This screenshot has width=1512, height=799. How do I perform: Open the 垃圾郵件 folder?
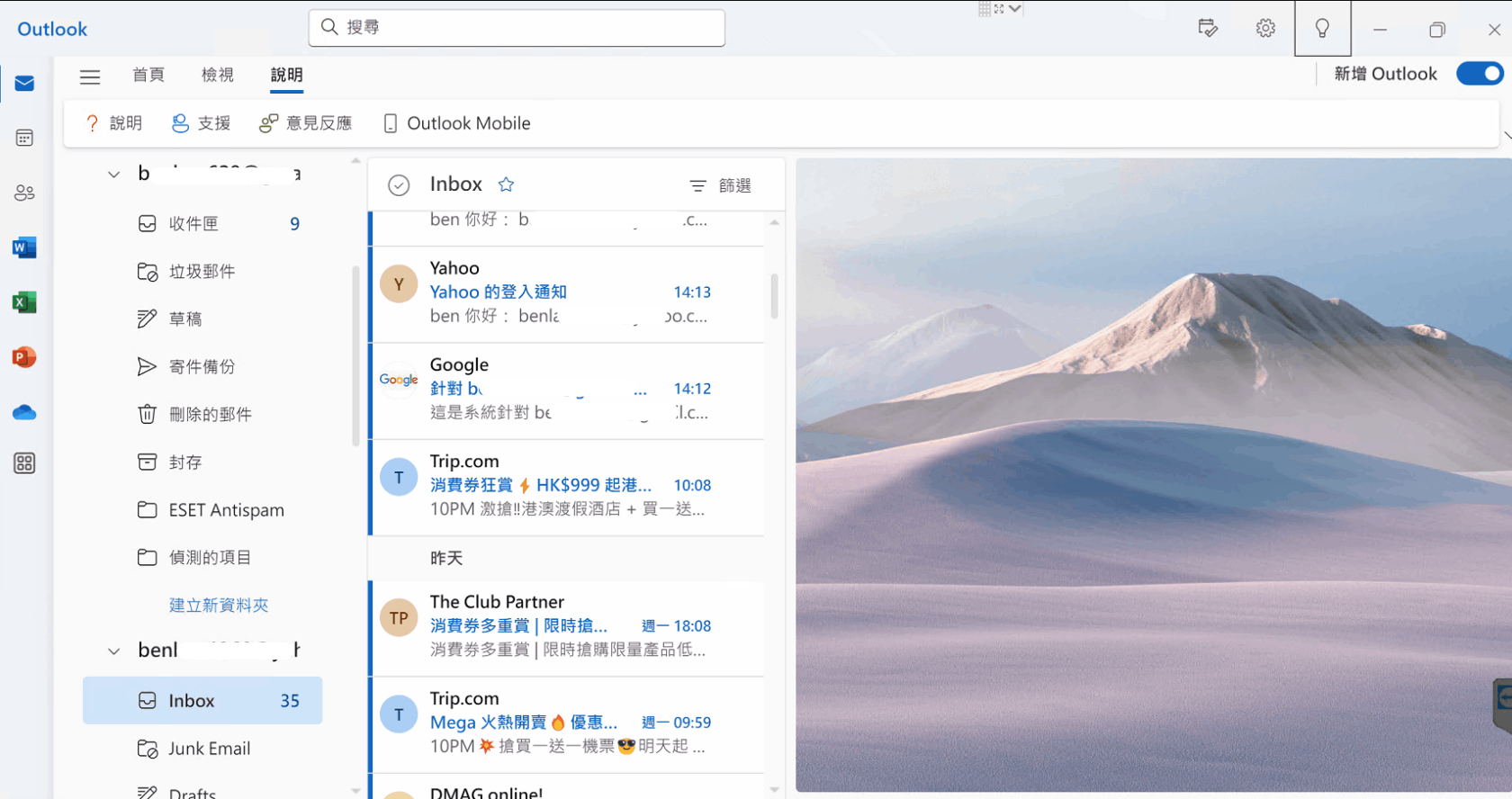(x=202, y=272)
